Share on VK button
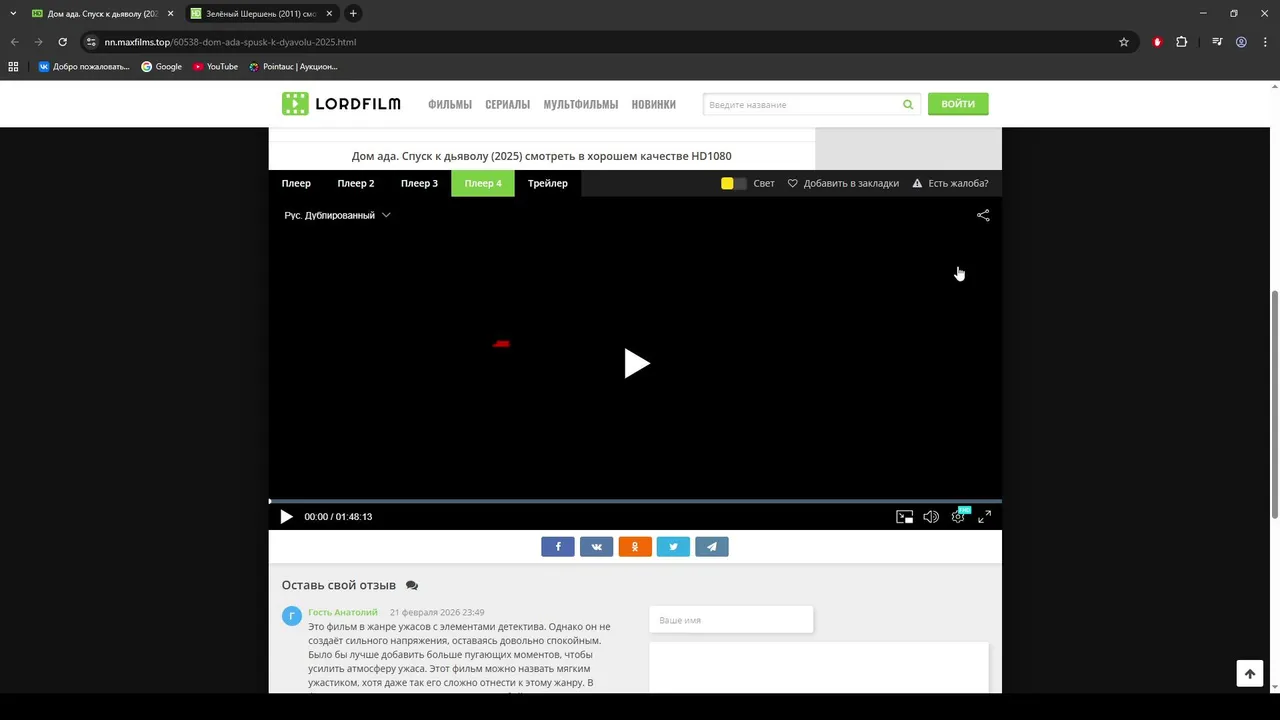The image size is (1280, 720). click(596, 546)
